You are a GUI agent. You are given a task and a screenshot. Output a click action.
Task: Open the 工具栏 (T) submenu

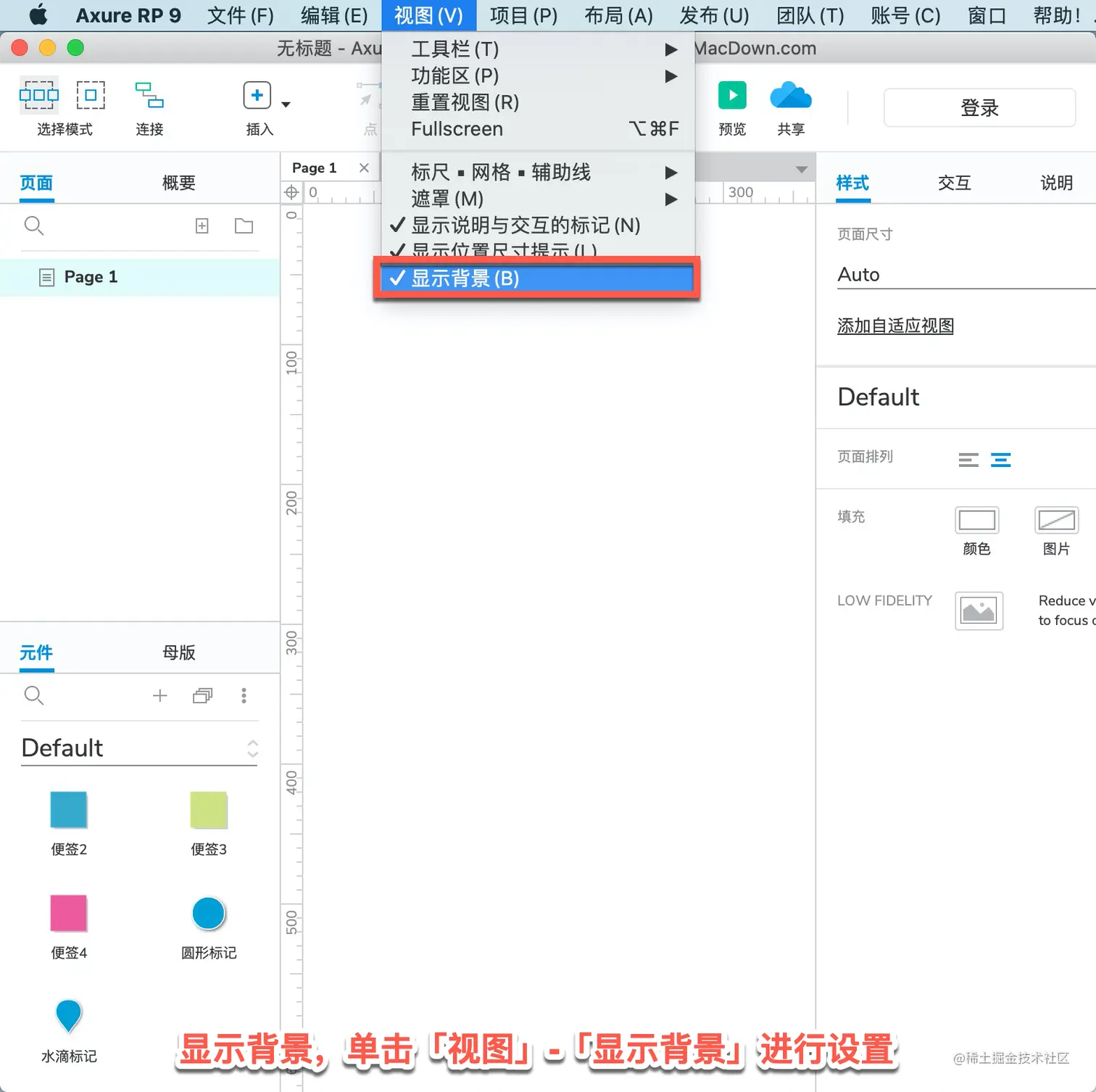click(x=538, y=49)
